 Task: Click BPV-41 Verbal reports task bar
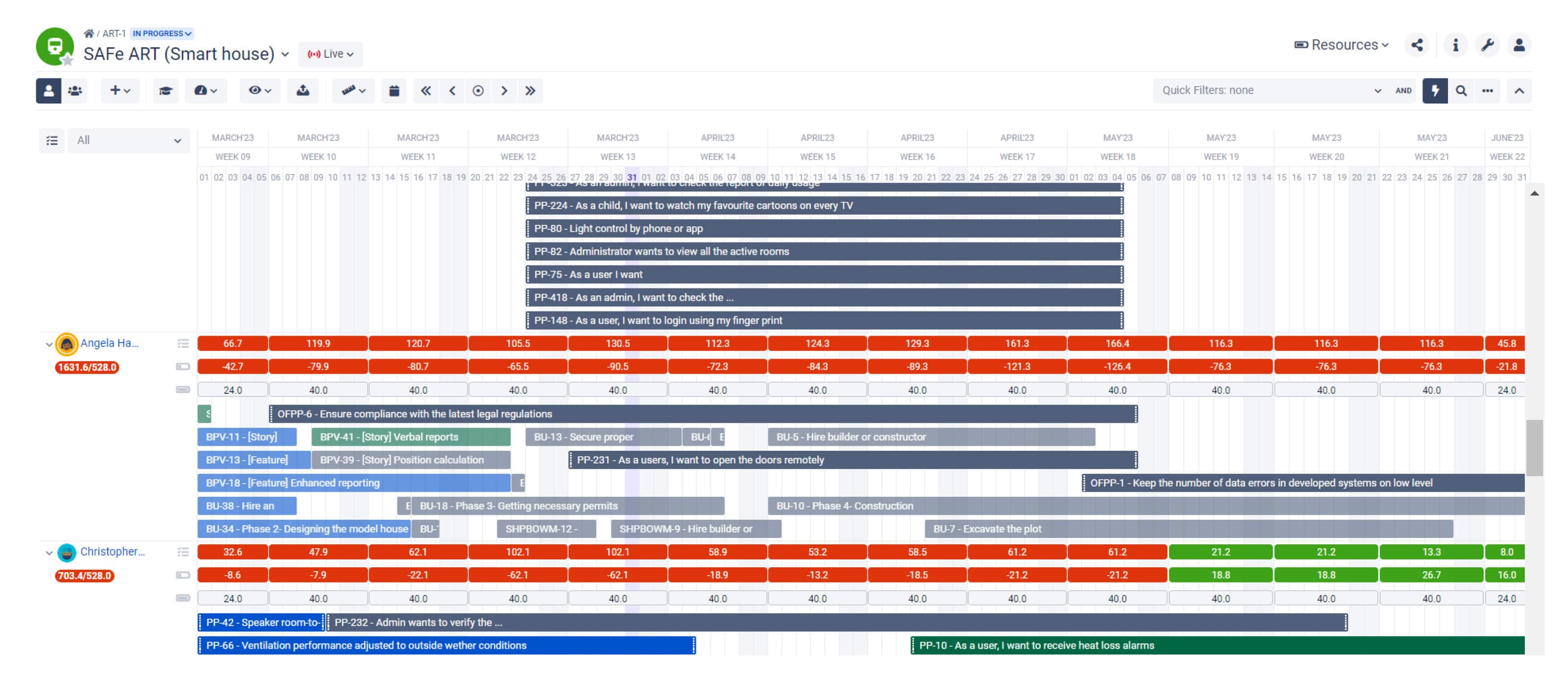coord(411,437)
